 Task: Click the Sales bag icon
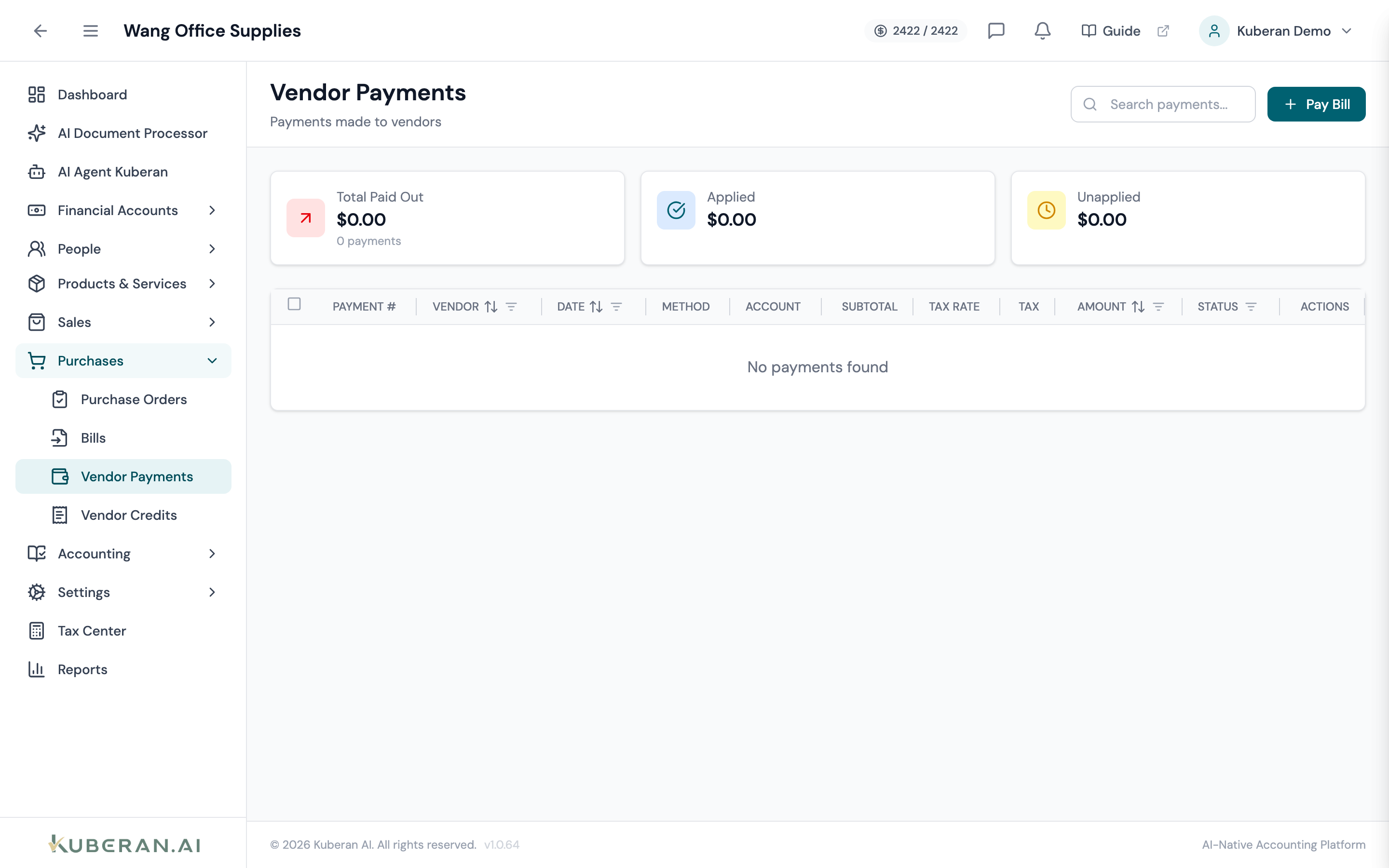tap(37, 322)
